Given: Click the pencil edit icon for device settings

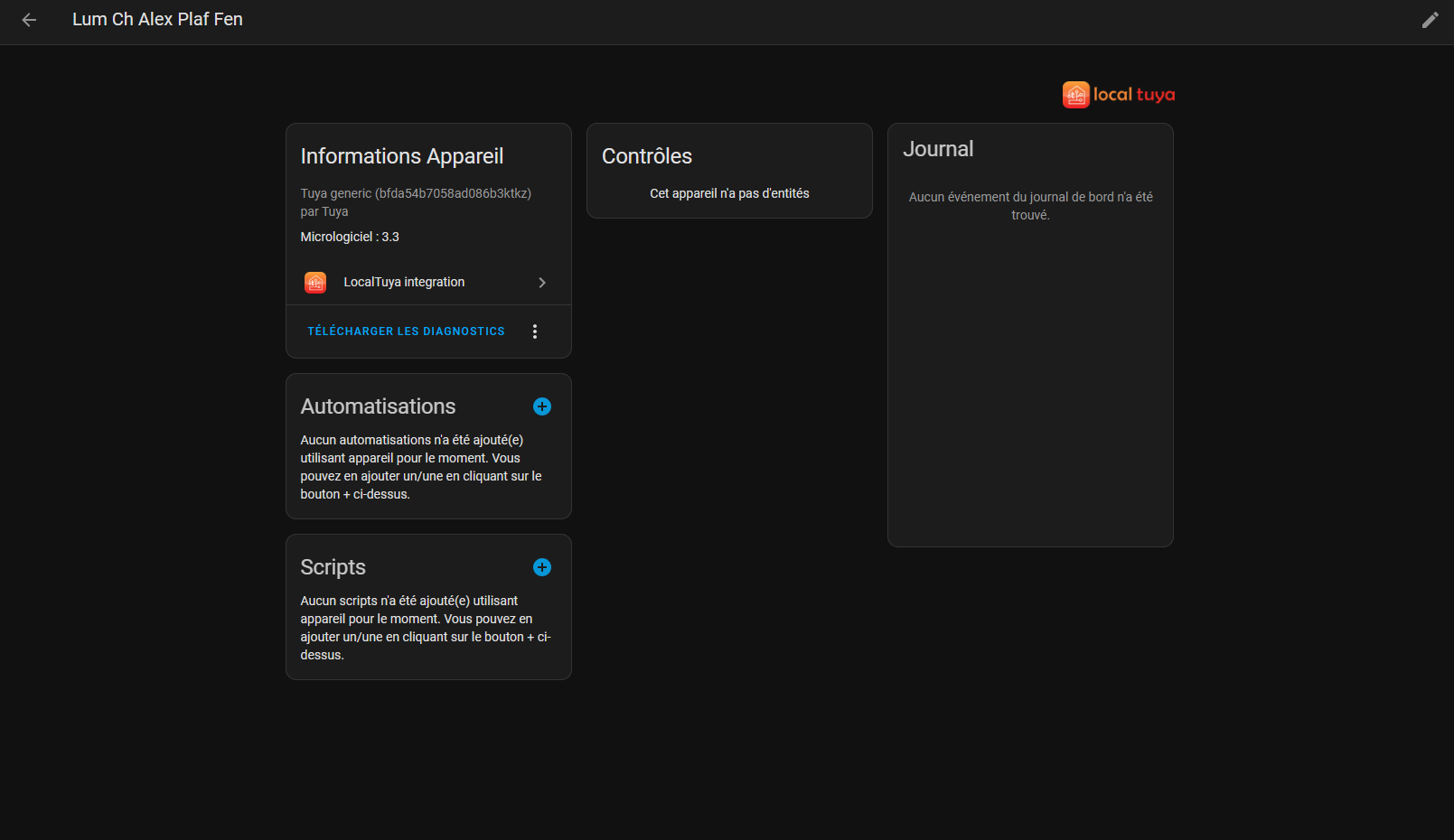Looking at the screenshot, I should point(1430,20).
